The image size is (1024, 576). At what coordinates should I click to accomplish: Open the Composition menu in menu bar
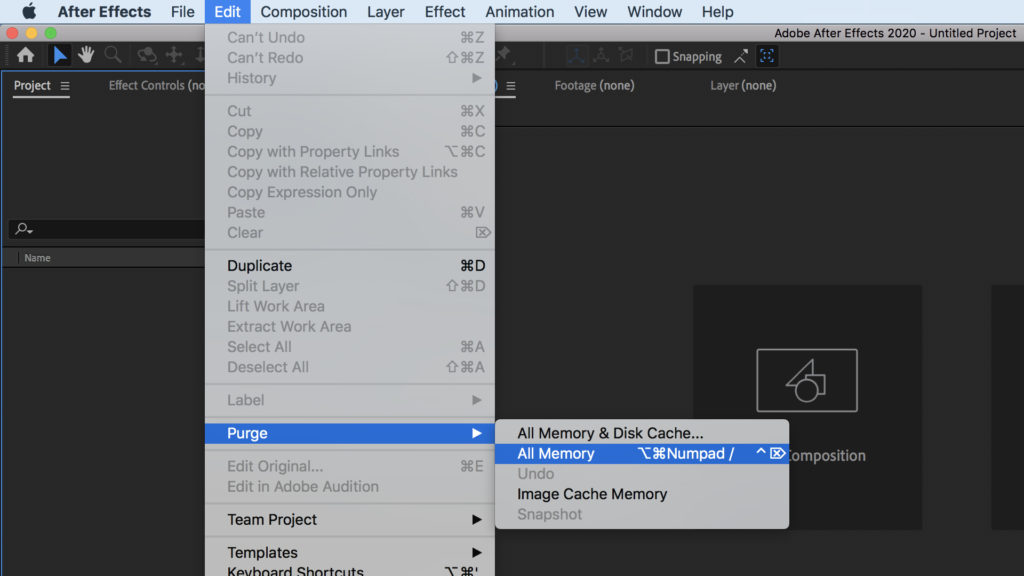click(x=304, y=12)
